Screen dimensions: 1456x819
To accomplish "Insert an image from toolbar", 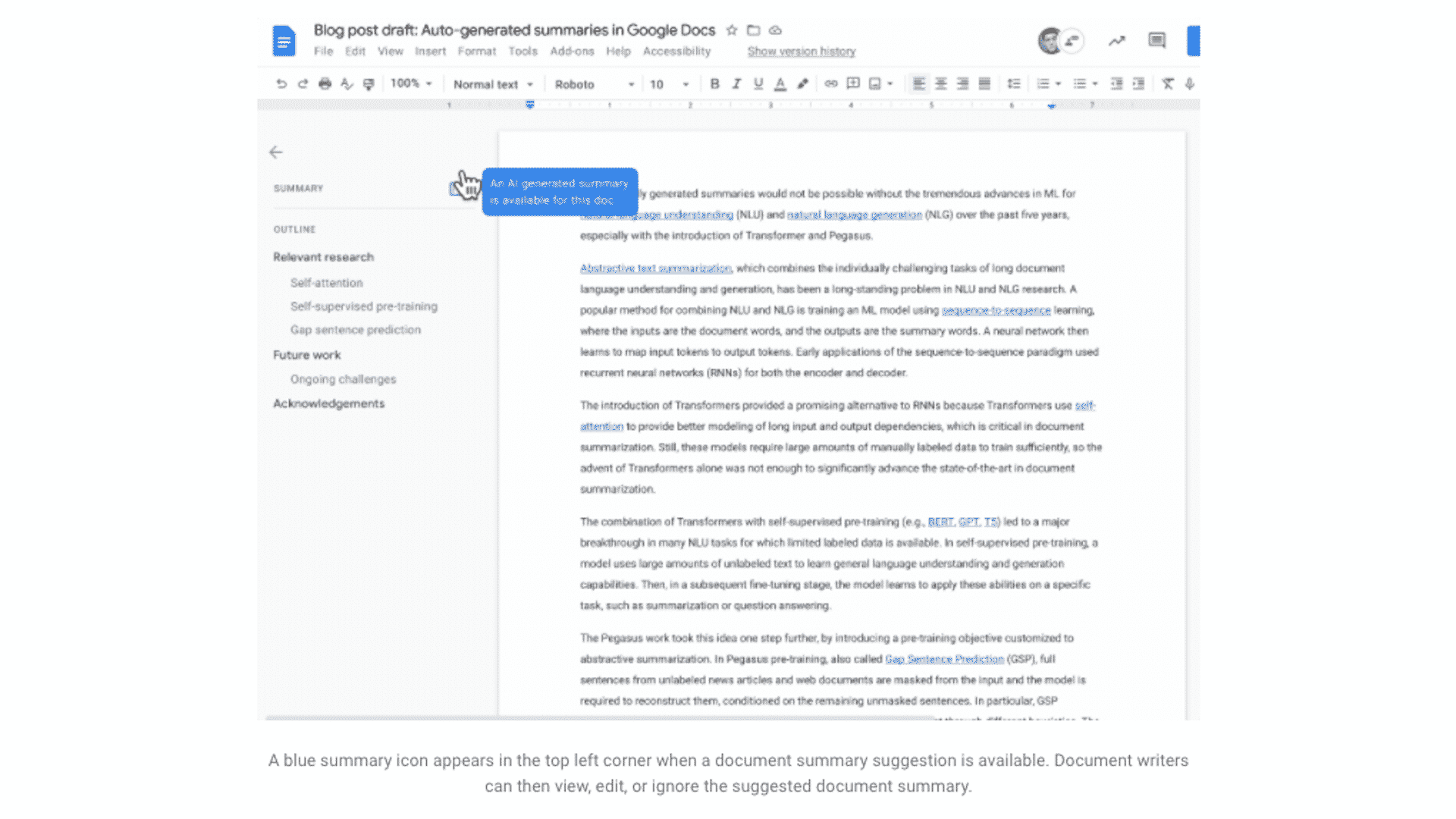I will (875, 84).
